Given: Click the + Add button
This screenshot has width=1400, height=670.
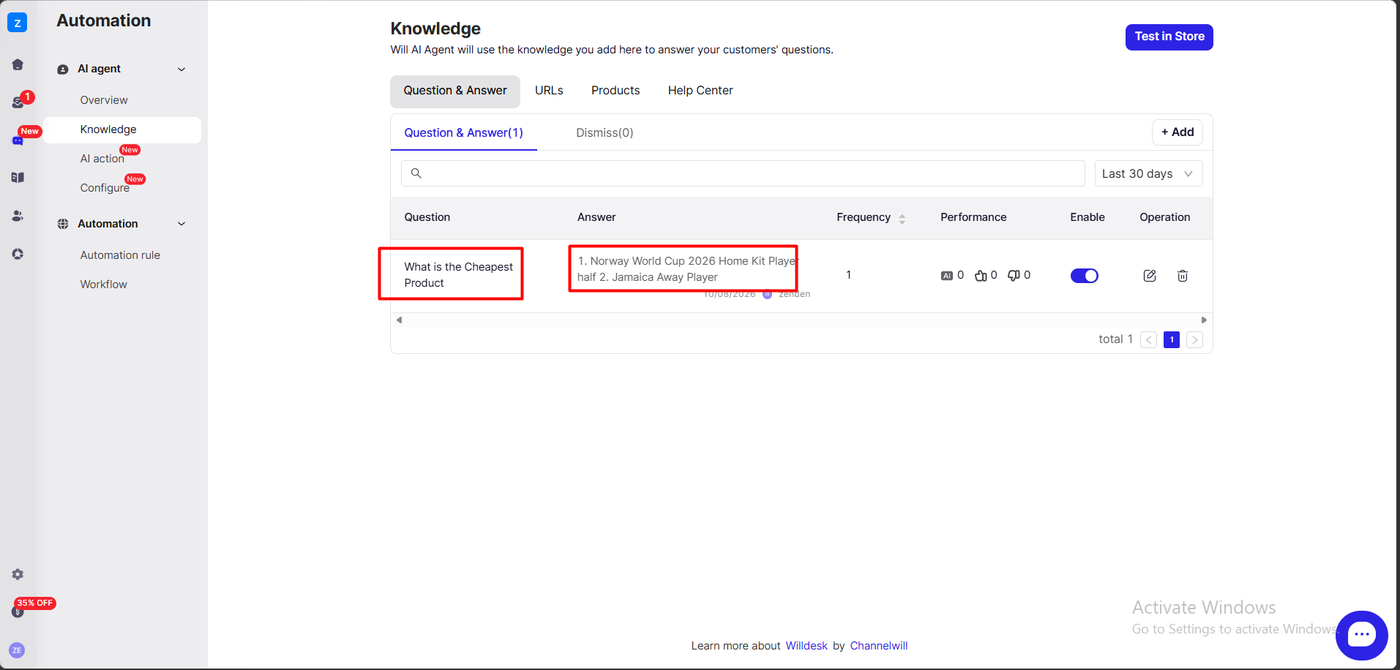Looking at the screenshot, I should click(x=1177, y=132).
